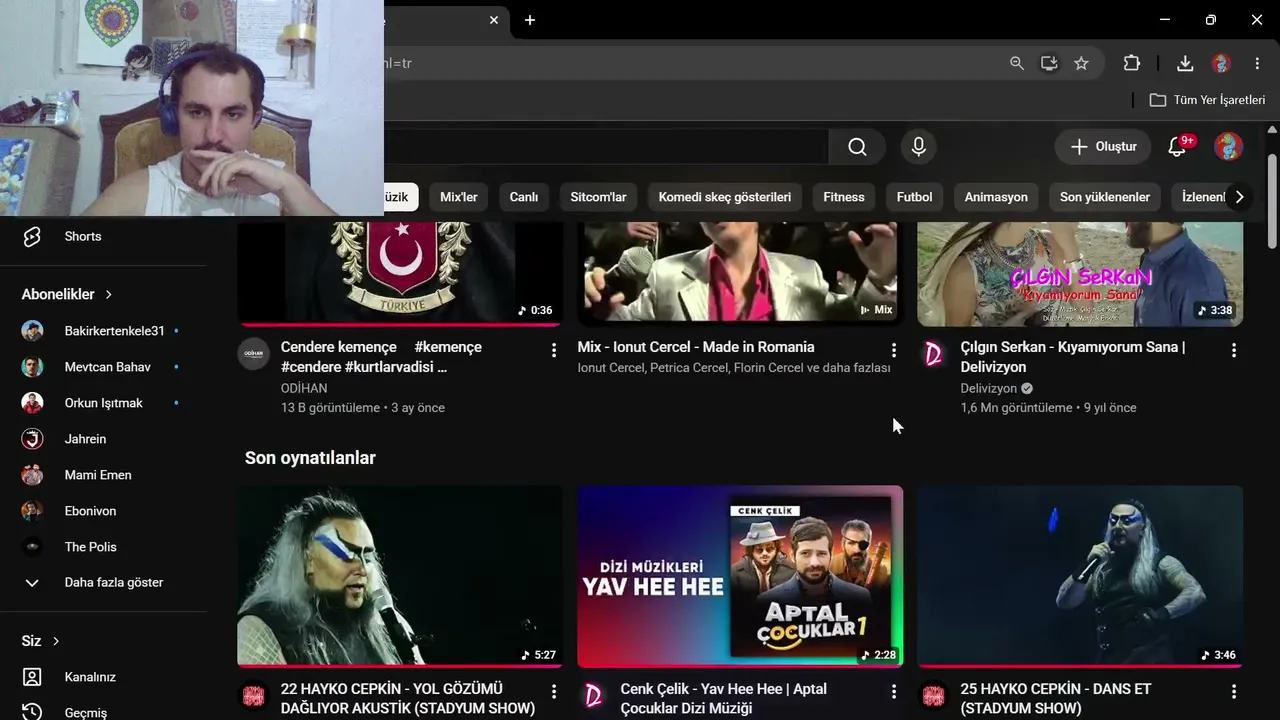The width and height of the screenshot is (1280, 720).
Task: Start voice search with the microphone icon
Action: pos(918,147)
